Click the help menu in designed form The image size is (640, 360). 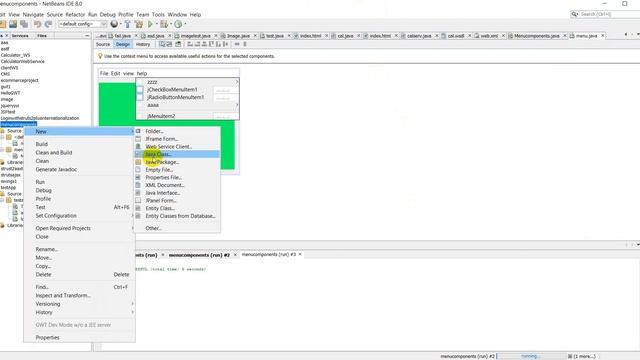click(142, 73)
